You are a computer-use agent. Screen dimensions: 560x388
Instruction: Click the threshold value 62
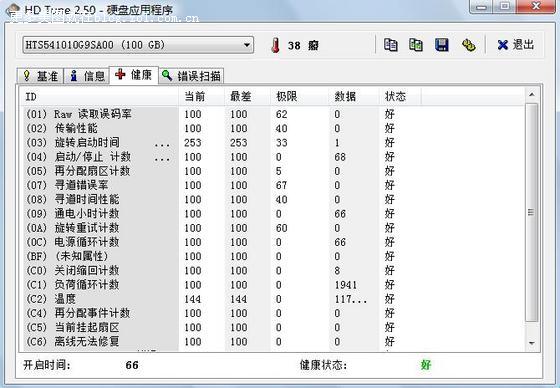[281, 114]
